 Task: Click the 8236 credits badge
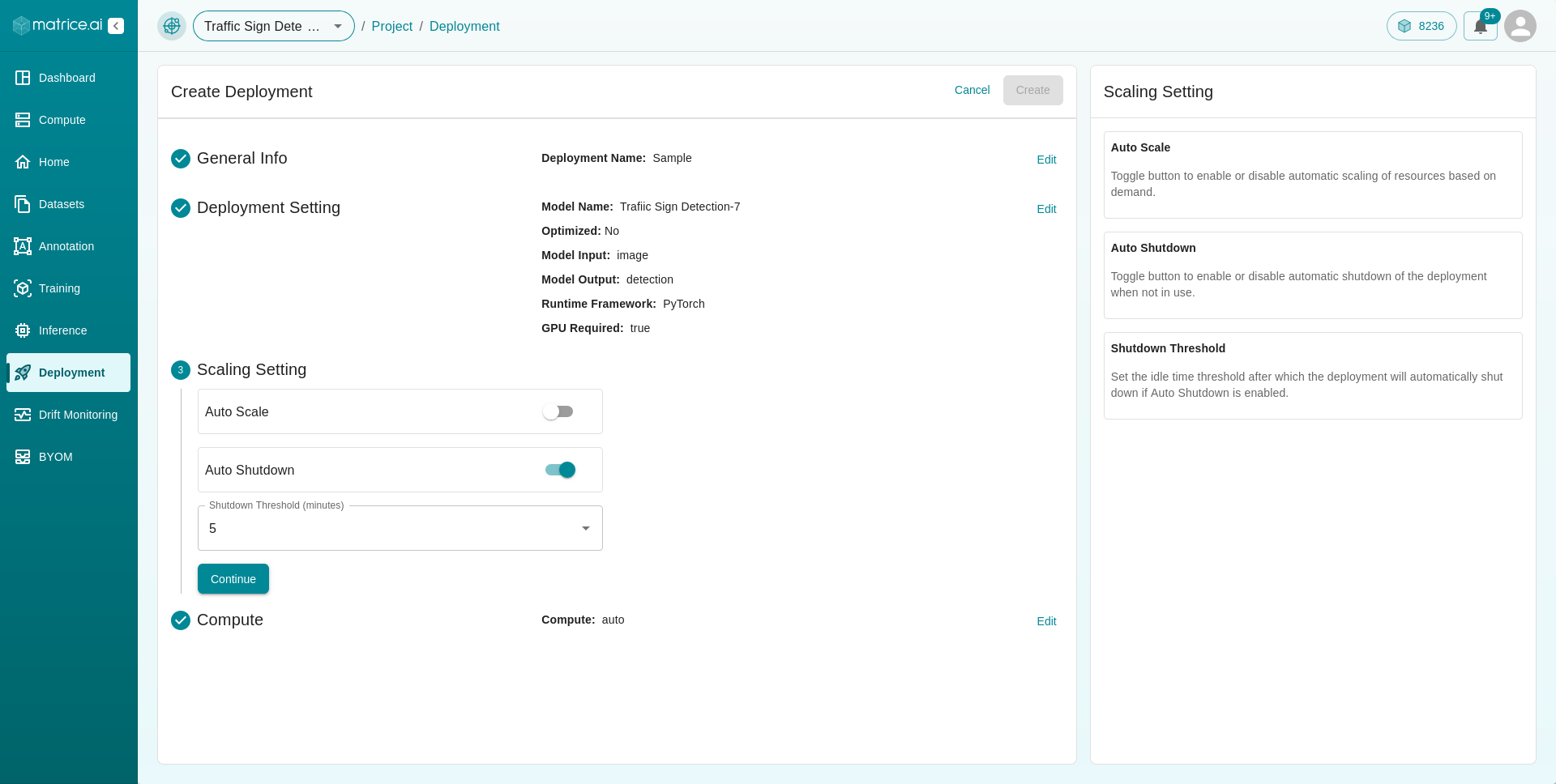[1421, 26]
